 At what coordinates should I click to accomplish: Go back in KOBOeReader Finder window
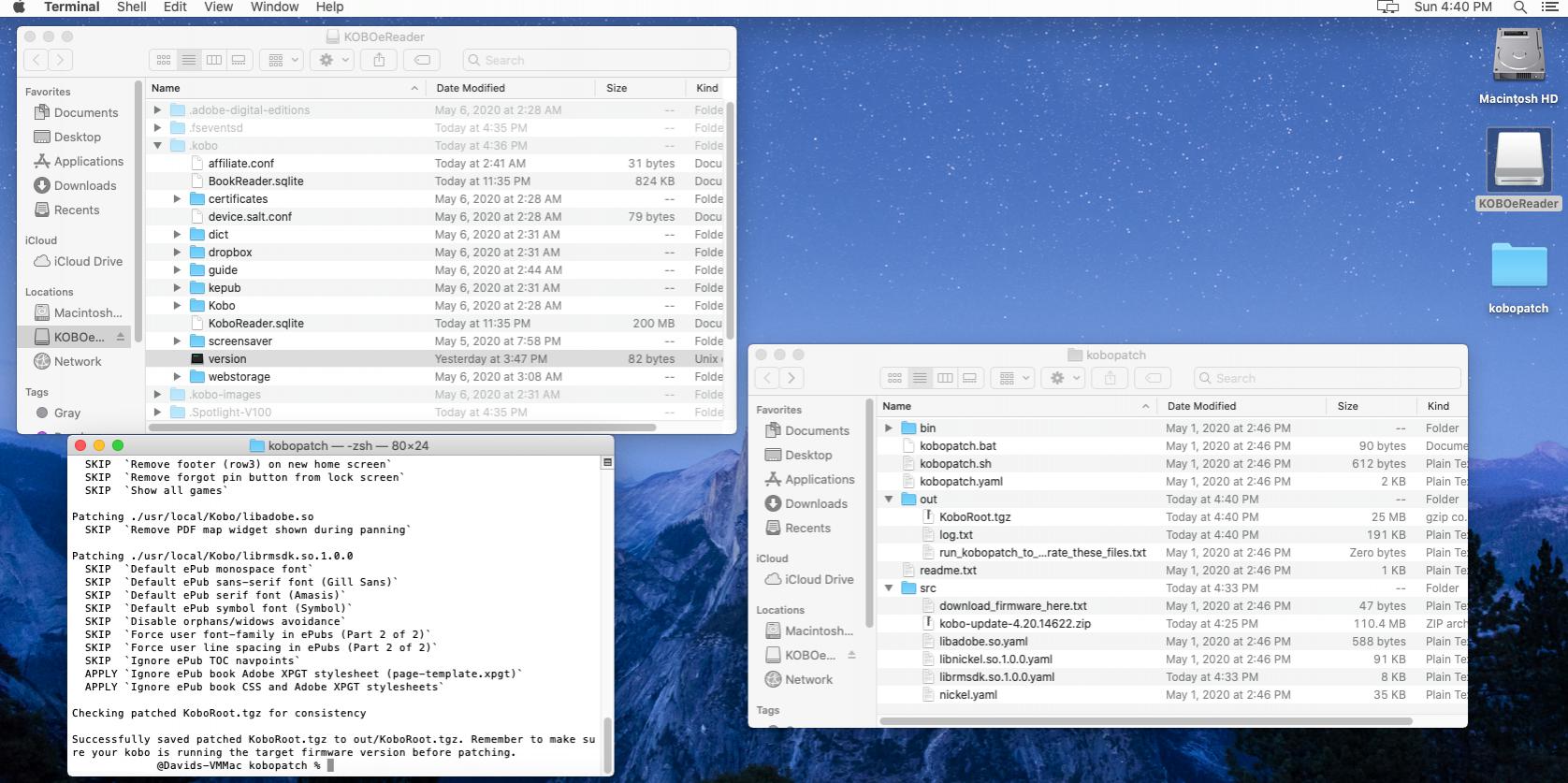point(36,60)
